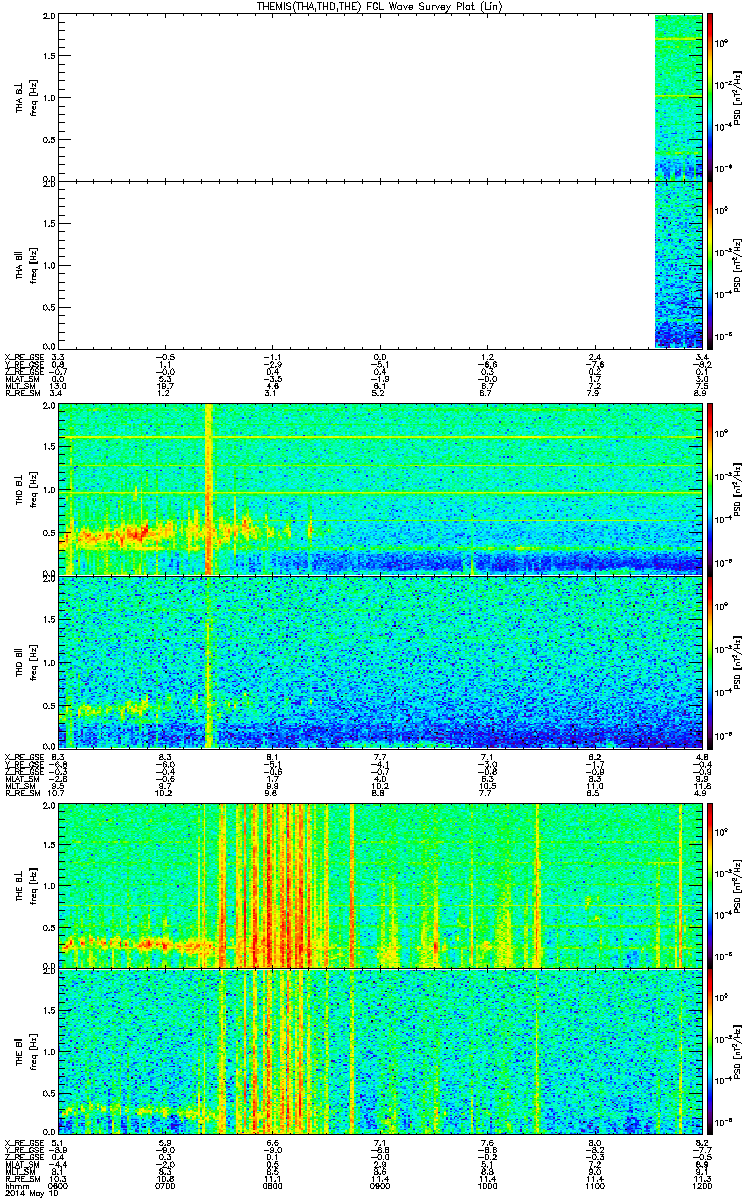The width and height of the screenshot is (750, 1200).
Task: Click the R_RE_SM row label under THA panels
Action: click(22, 393)
